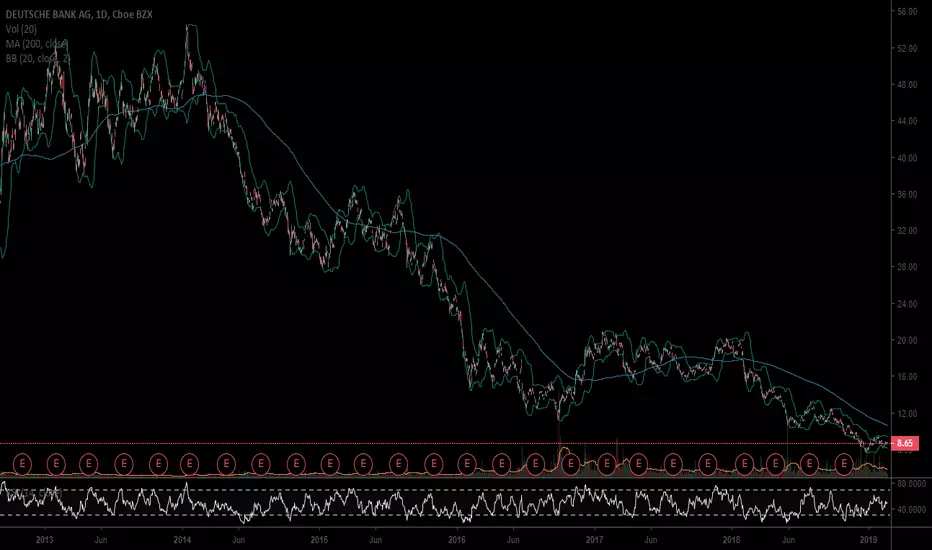The height and width of the screenshot is (550, 932).
Task: Click the 16.00 price axis label
Action: (x=907, y=376)
